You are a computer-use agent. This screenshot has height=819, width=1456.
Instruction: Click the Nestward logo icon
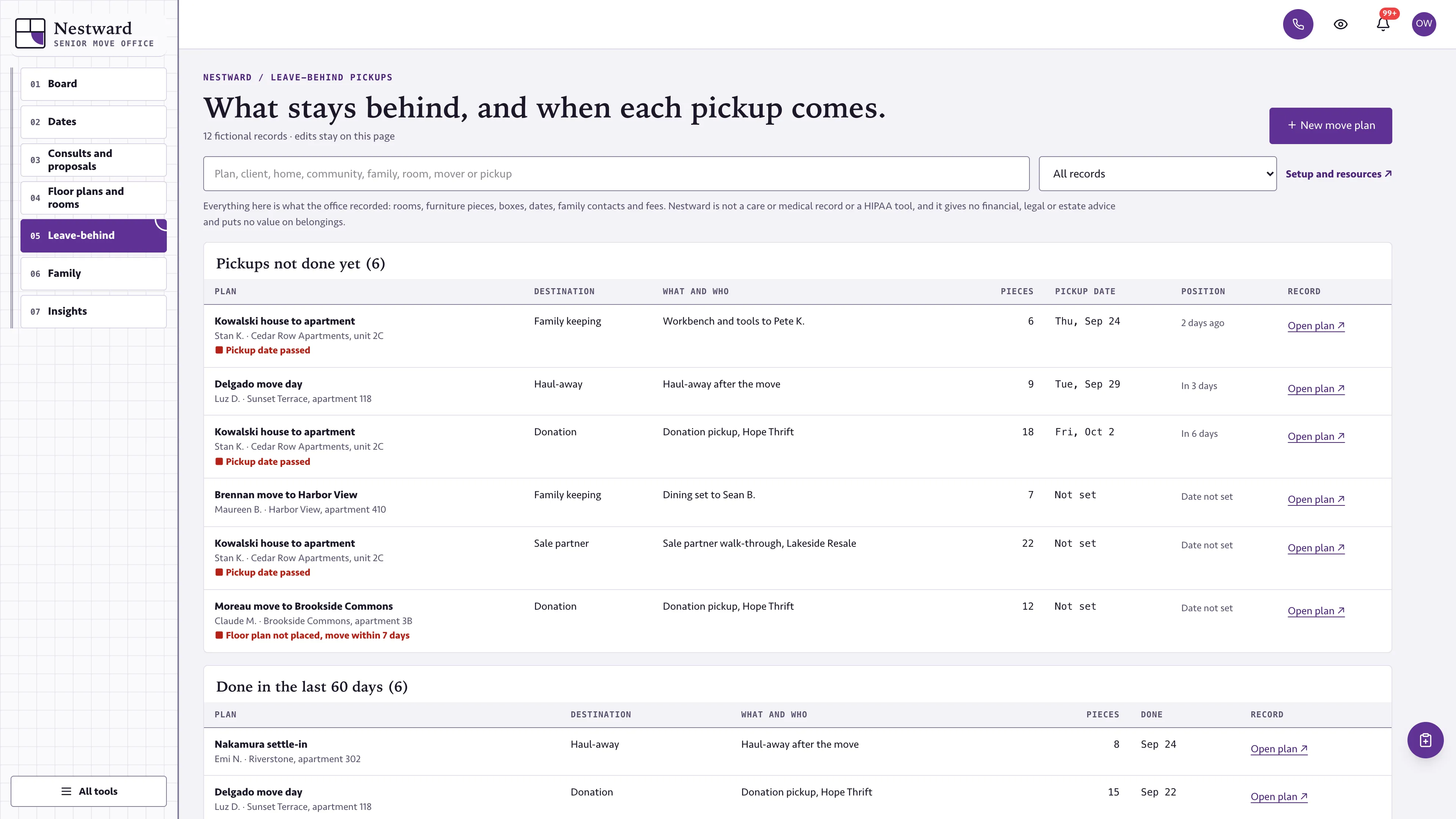pyautogui.click(x=30, y=33)
